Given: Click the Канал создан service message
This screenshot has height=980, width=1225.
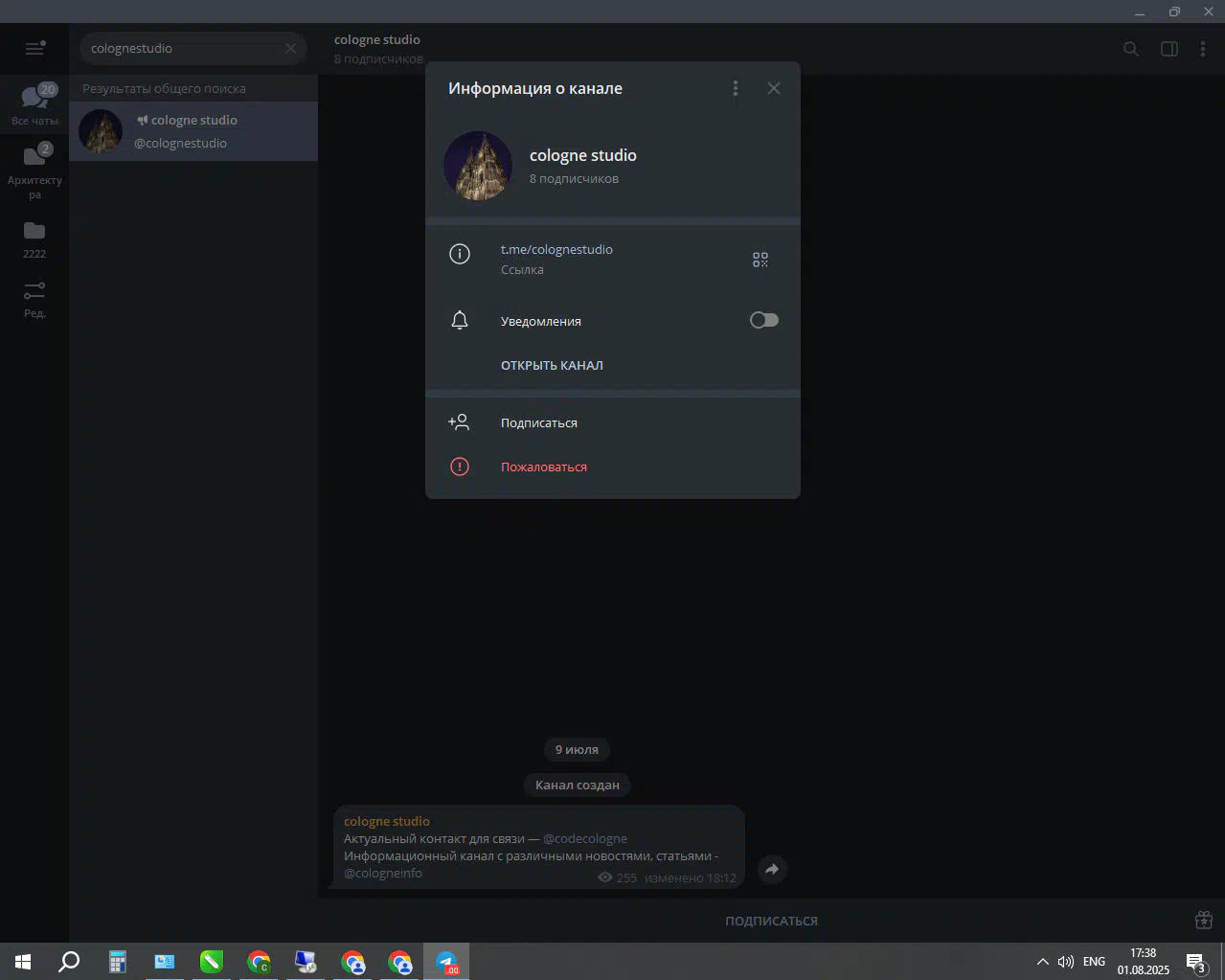Looking at the screenshot, I should (x=578, y=785).
